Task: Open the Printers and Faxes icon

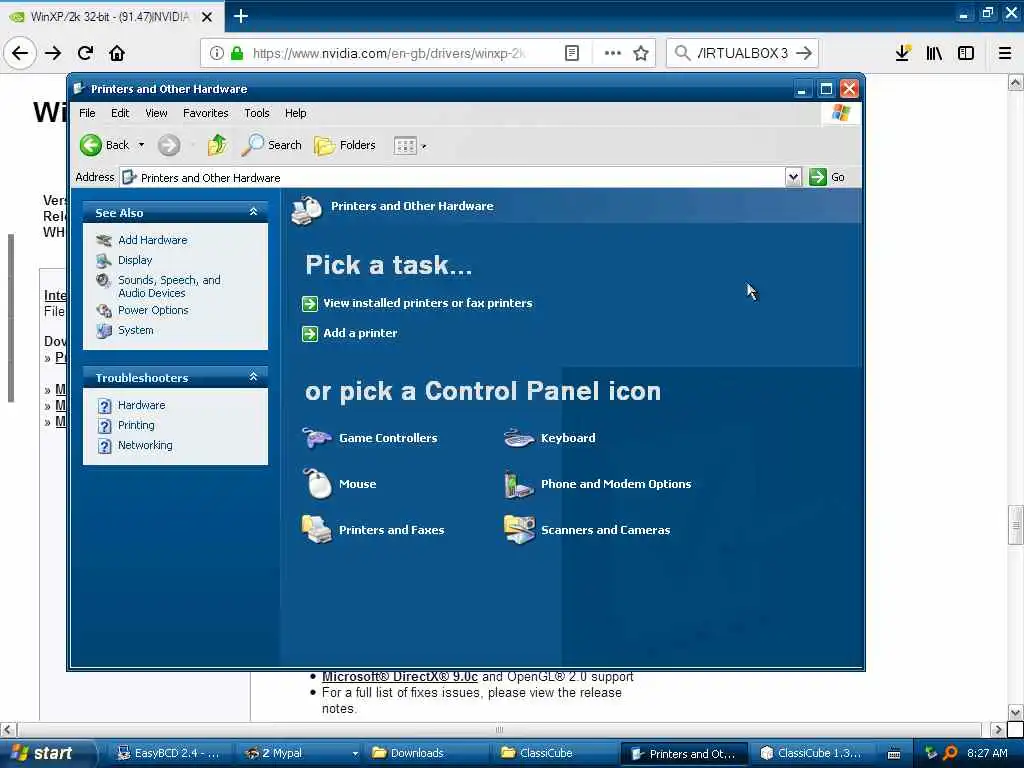Action: coord(373,530)
